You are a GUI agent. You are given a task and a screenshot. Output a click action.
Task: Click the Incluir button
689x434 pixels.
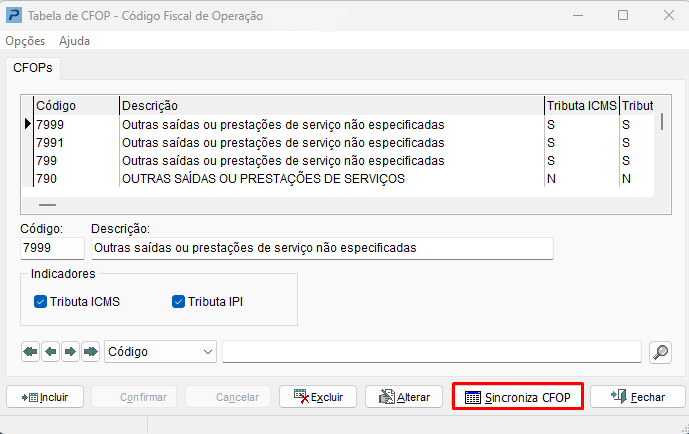[x=45, y=397]
